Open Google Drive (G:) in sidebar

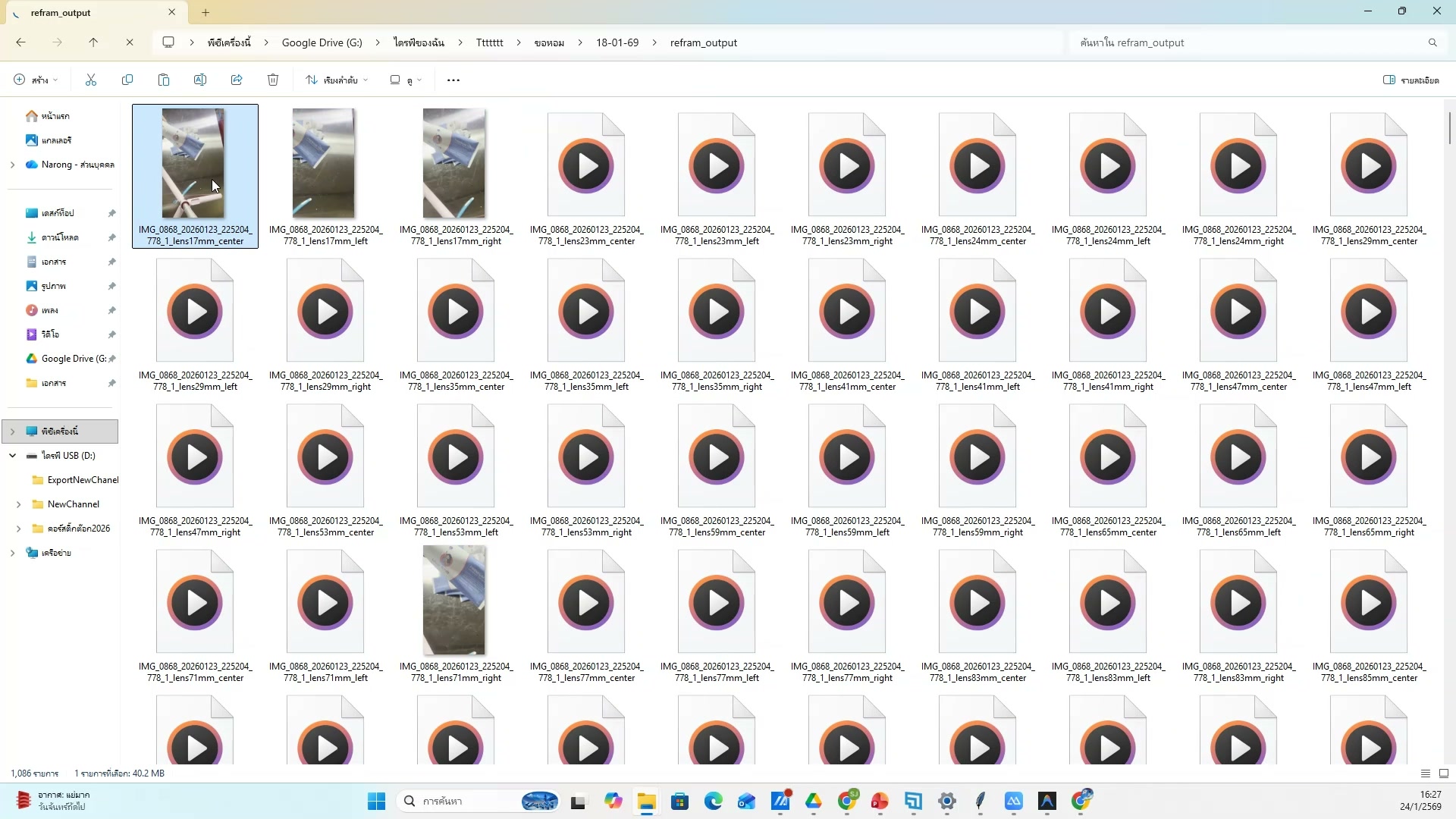tap(73, 359)
